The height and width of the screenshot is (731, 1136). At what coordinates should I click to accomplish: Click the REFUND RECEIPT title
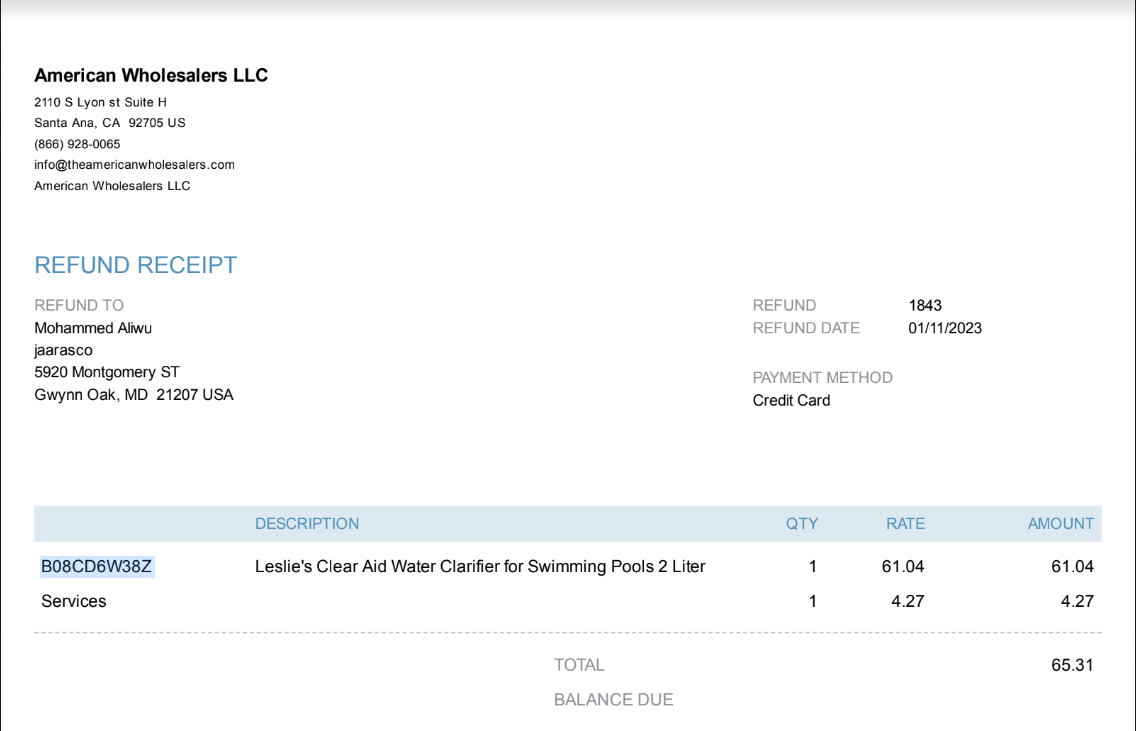[x=135, y=265]
